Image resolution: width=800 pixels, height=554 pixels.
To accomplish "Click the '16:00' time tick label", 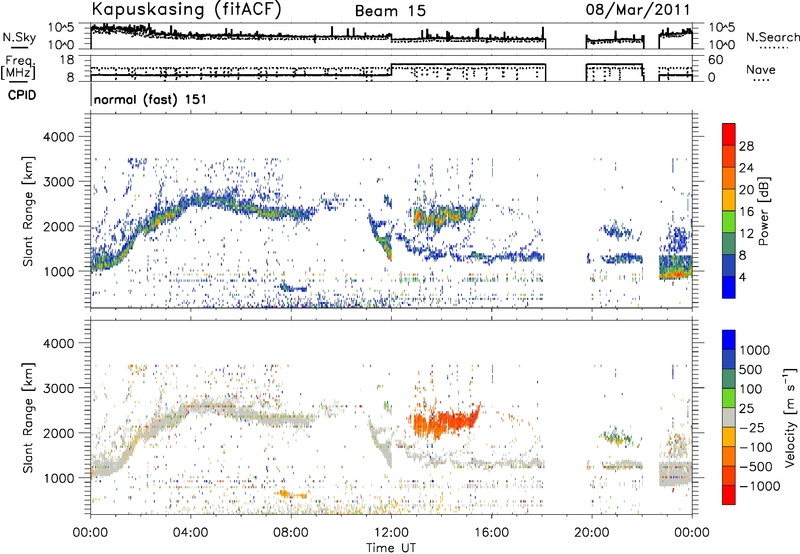I will click(491, 533).
